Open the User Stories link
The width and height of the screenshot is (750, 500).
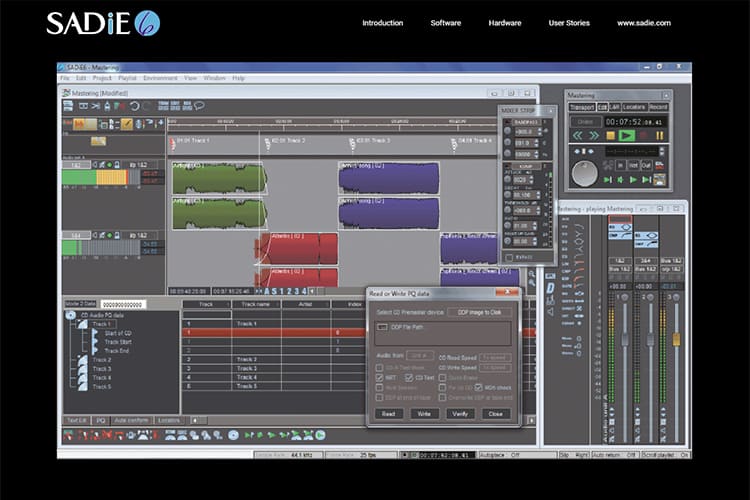click(x=569, y=23)
